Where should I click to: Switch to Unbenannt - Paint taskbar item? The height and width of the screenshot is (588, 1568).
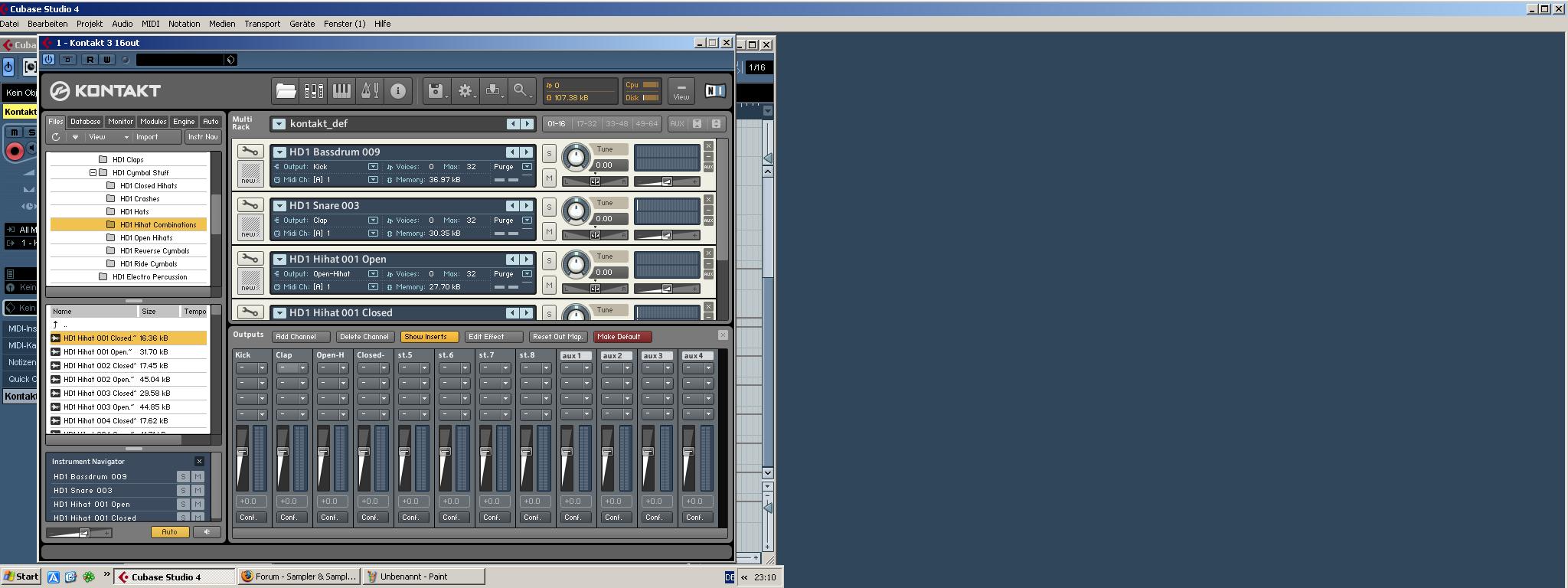coord(423,577)
